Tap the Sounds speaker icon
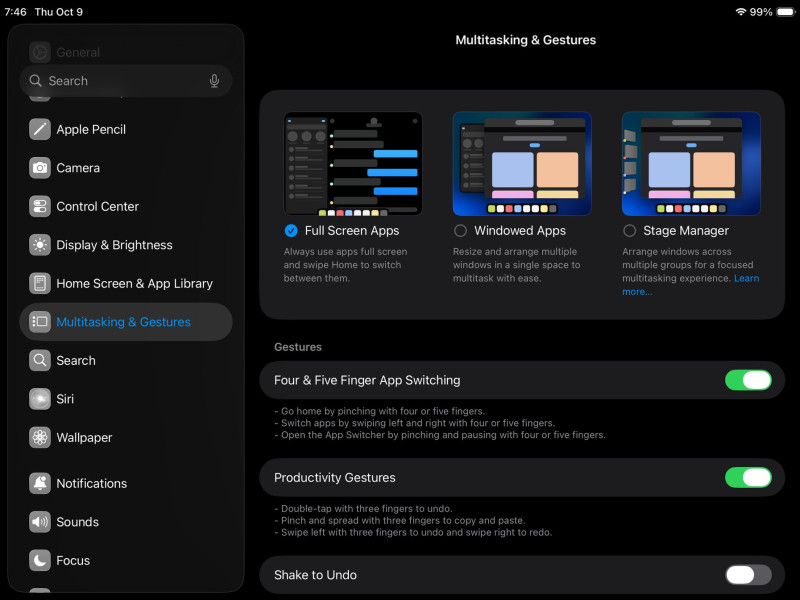Viewport: 800px width, 600px height. pos(40,522)
